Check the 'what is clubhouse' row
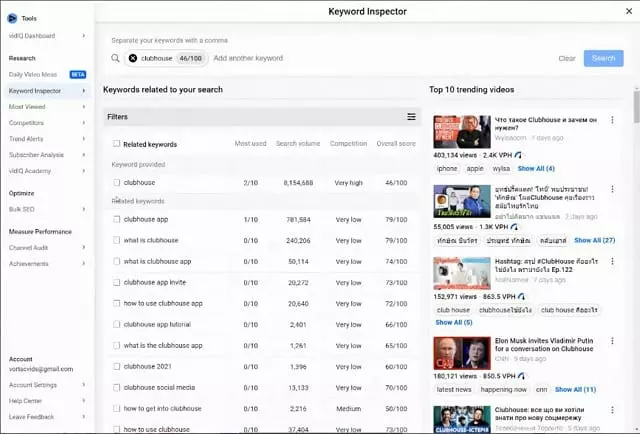Image resolution: width=640 pixels, height=434 pixels. click(116, 240)
